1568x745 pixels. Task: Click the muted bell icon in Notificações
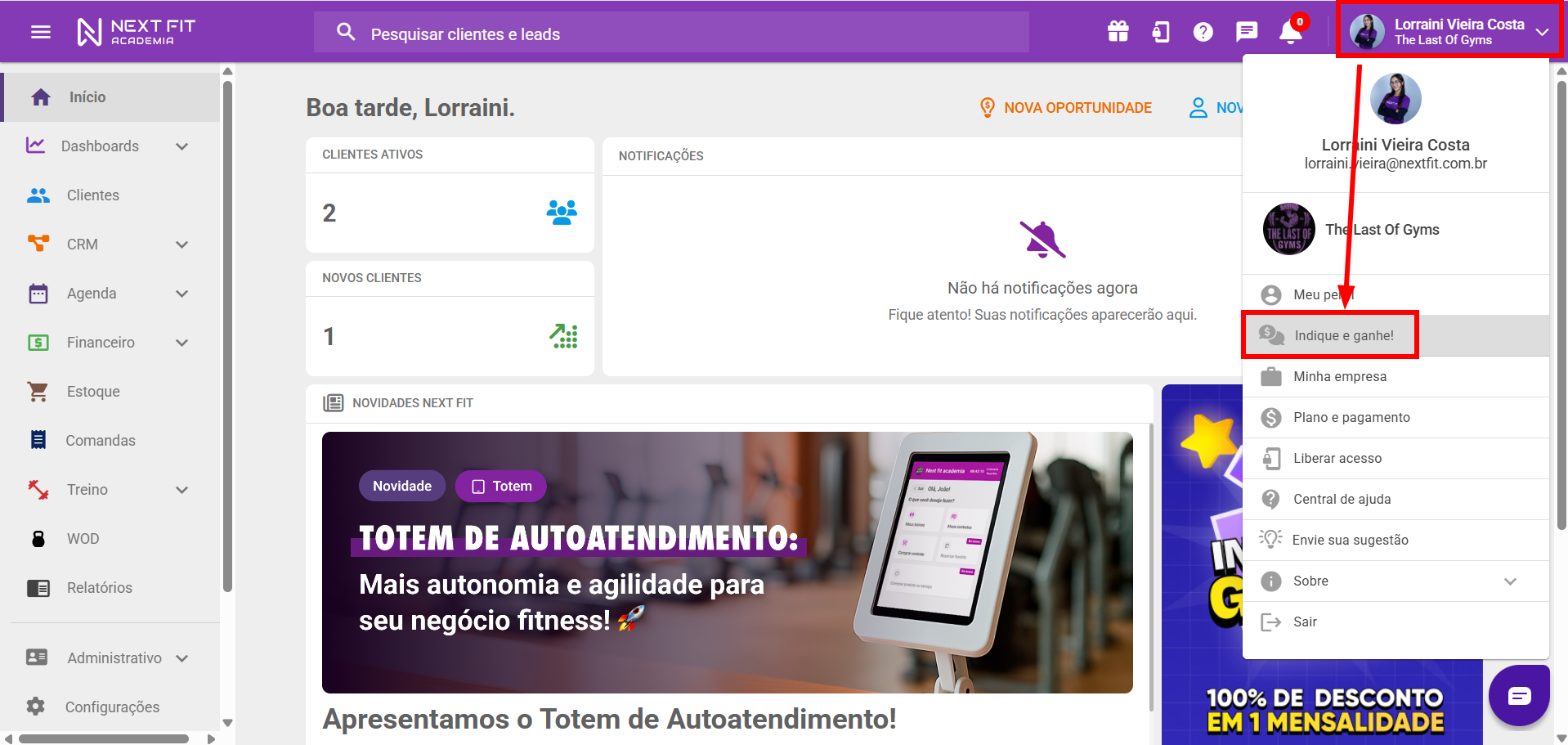click(x=1042, y=240)
